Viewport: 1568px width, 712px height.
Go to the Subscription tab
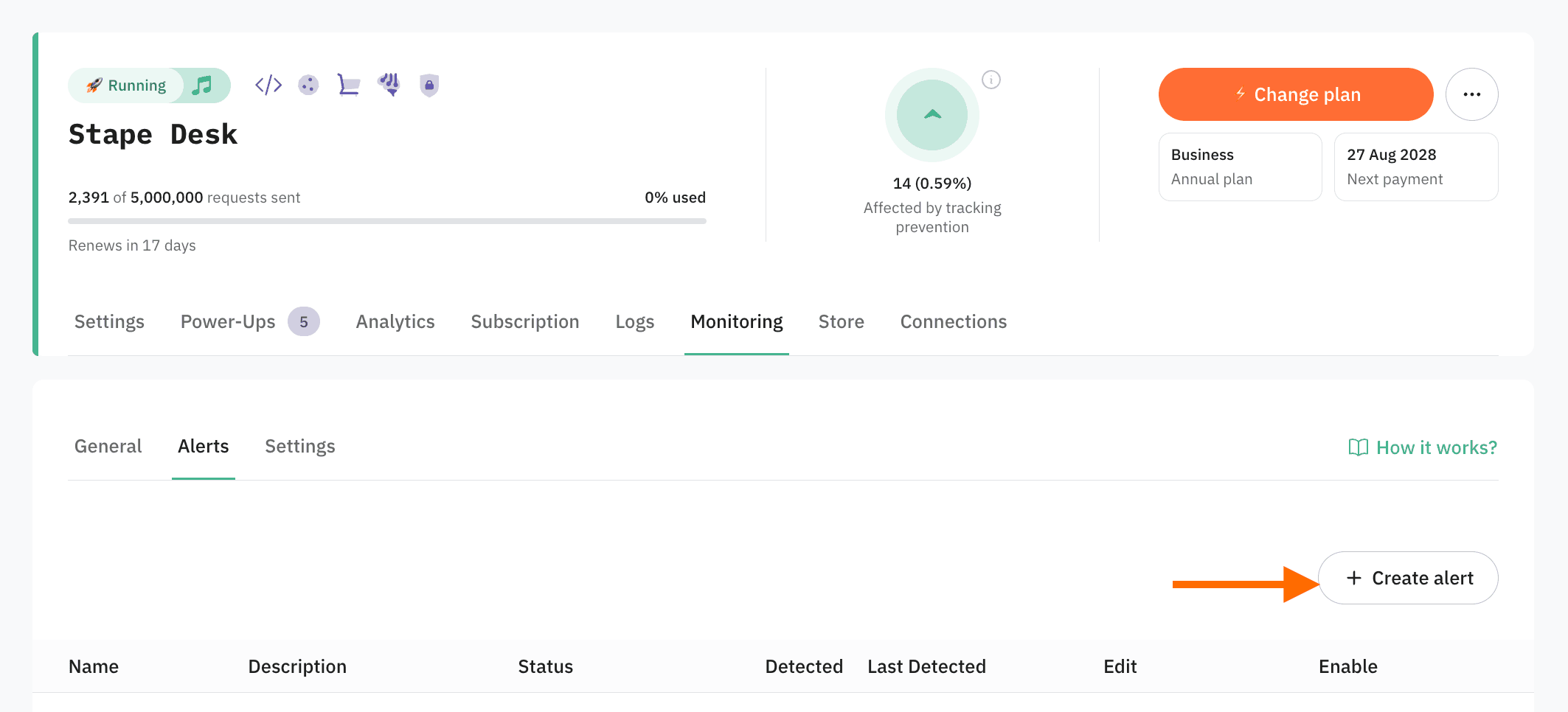pyautogui.click(x=524, y=322)
